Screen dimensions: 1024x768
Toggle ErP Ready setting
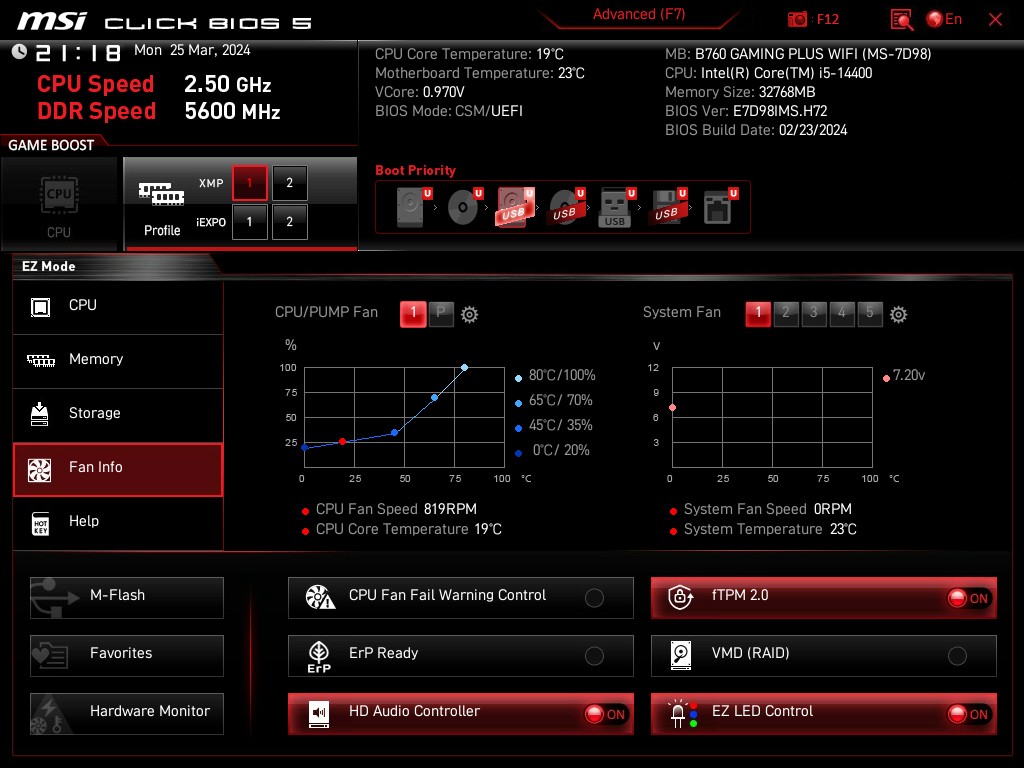[x=461, y=656]
